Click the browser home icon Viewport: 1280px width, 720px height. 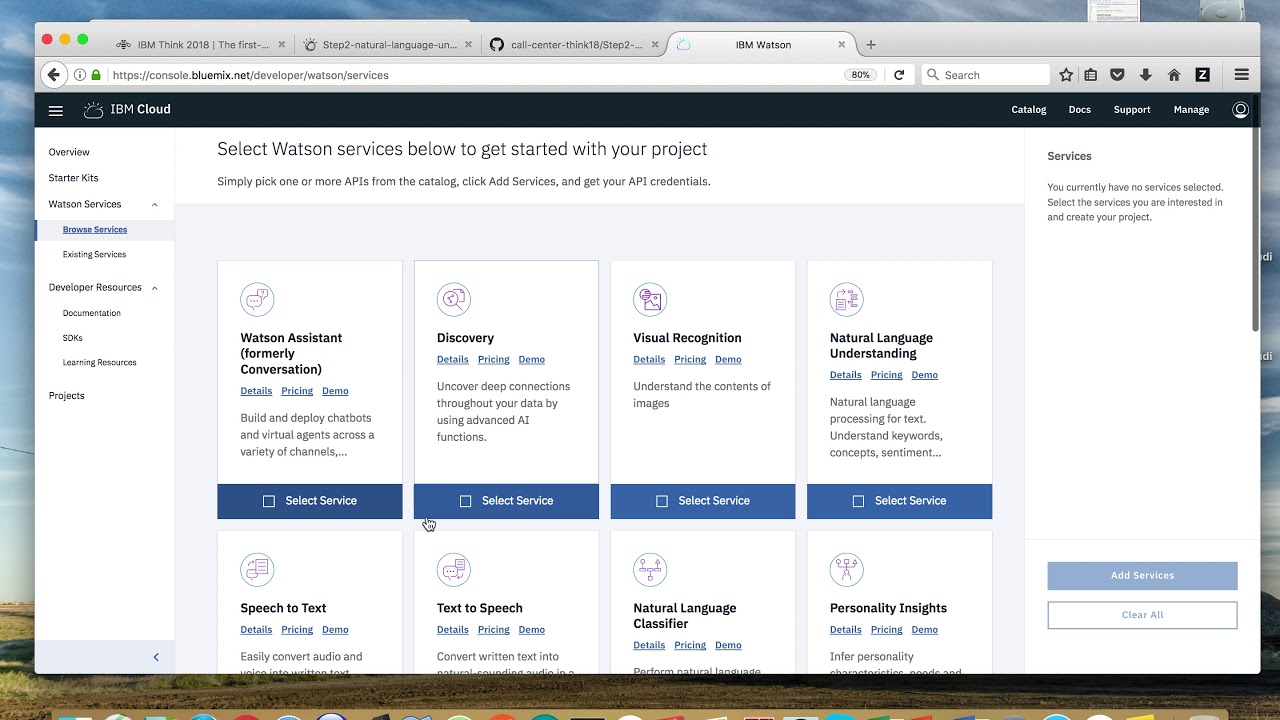[x=1174, y=75]
